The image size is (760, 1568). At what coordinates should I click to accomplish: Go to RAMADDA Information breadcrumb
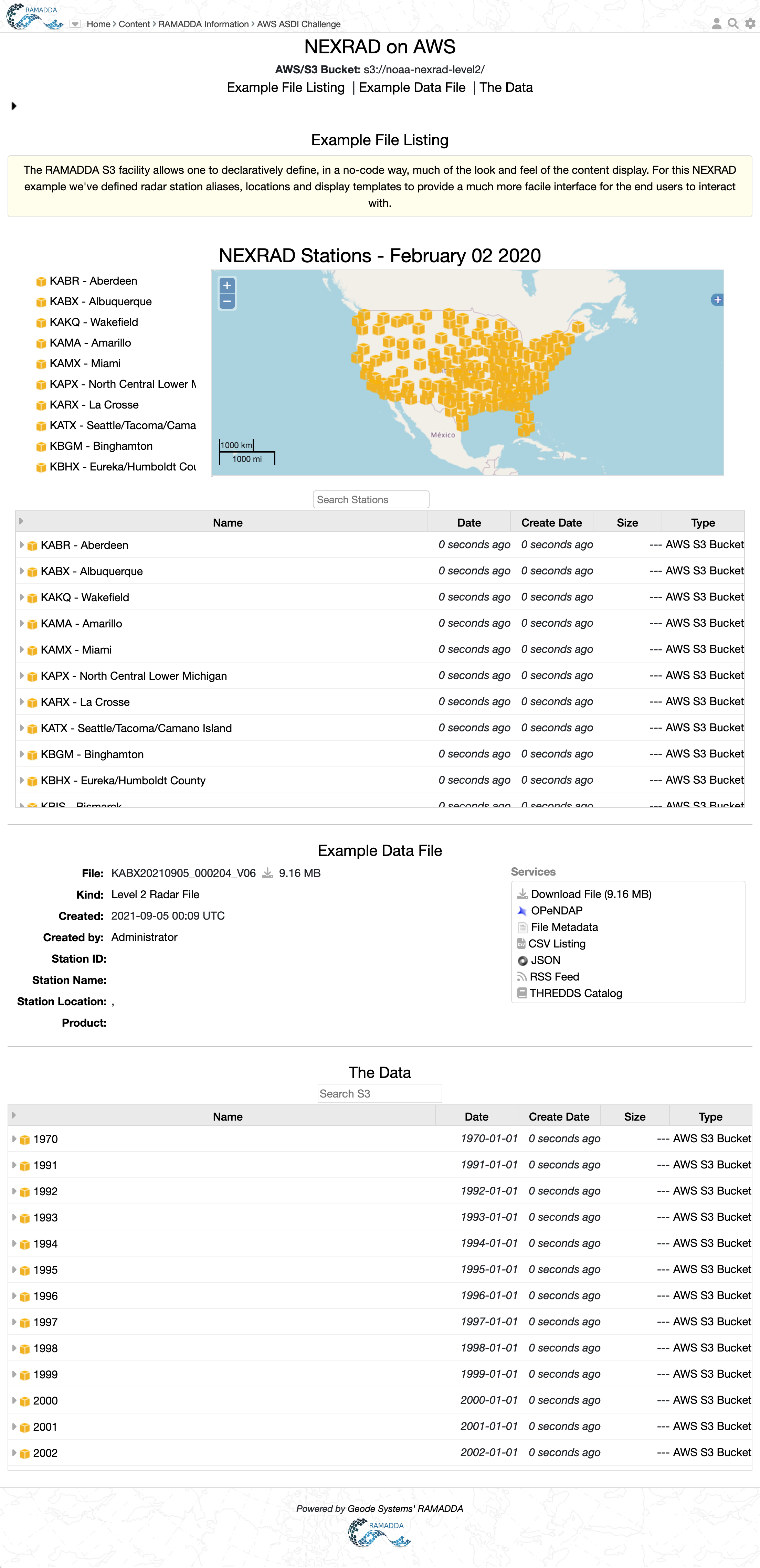point(203,24)
